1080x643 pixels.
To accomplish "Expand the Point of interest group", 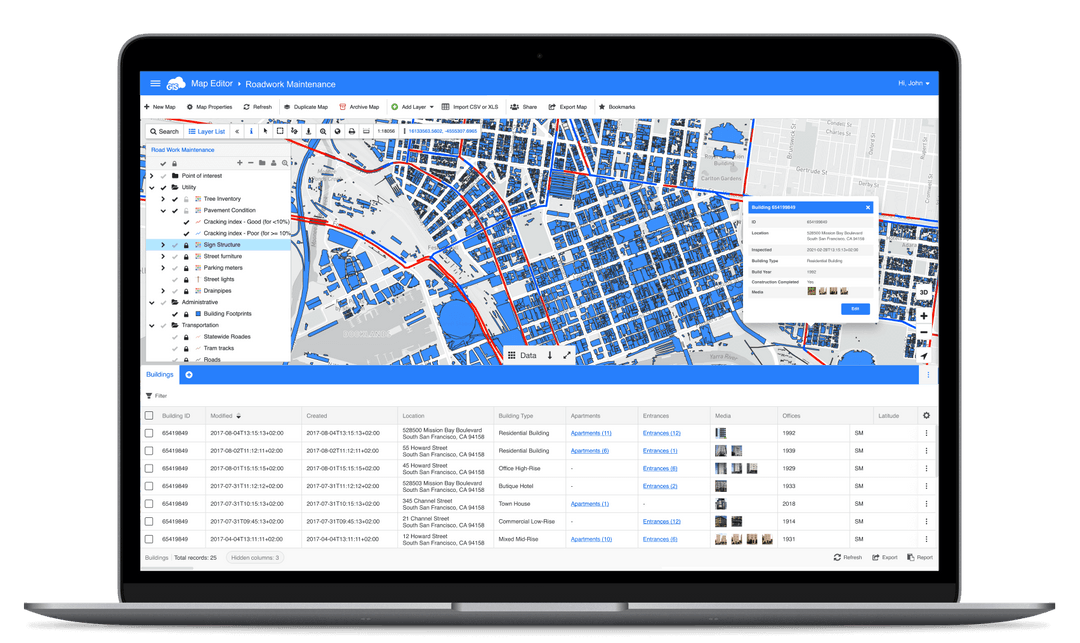I will 151,176.
